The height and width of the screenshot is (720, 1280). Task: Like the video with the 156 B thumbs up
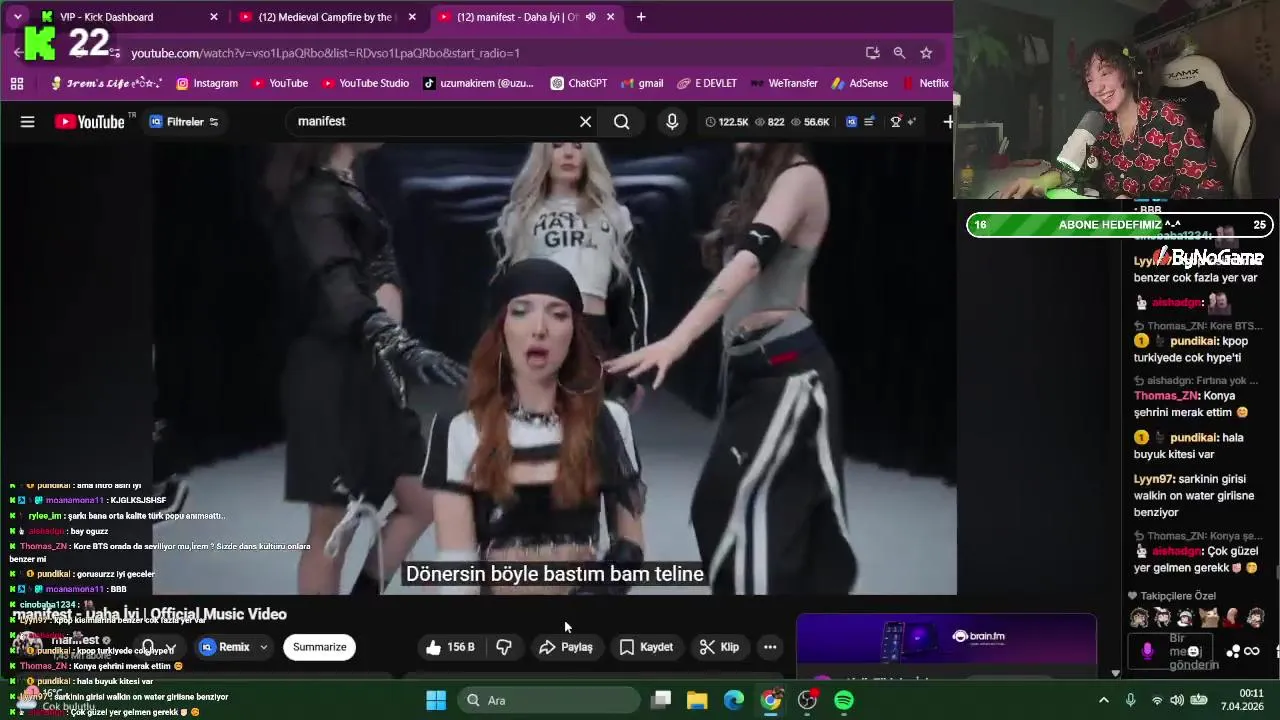(x=450, y=647)
